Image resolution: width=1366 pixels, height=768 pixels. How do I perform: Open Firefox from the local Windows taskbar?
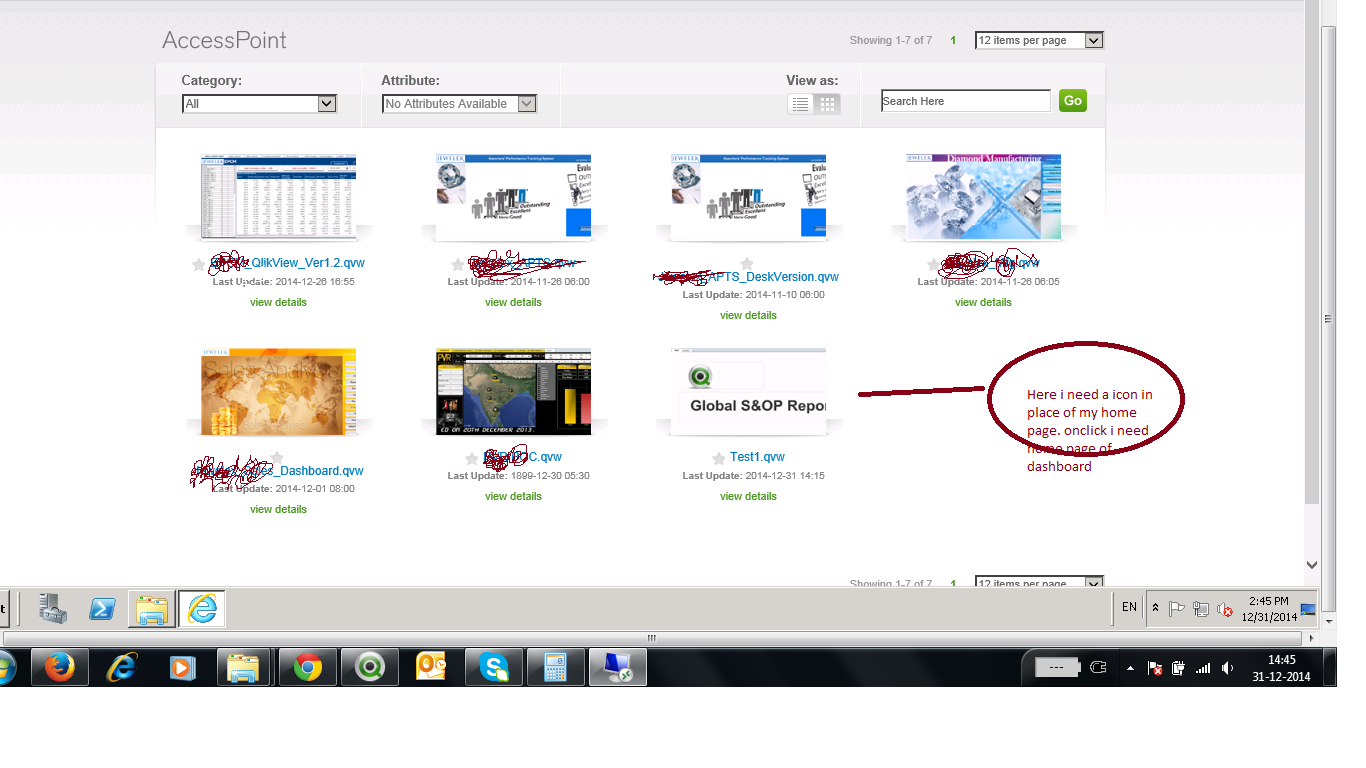[x=59, y=667]
